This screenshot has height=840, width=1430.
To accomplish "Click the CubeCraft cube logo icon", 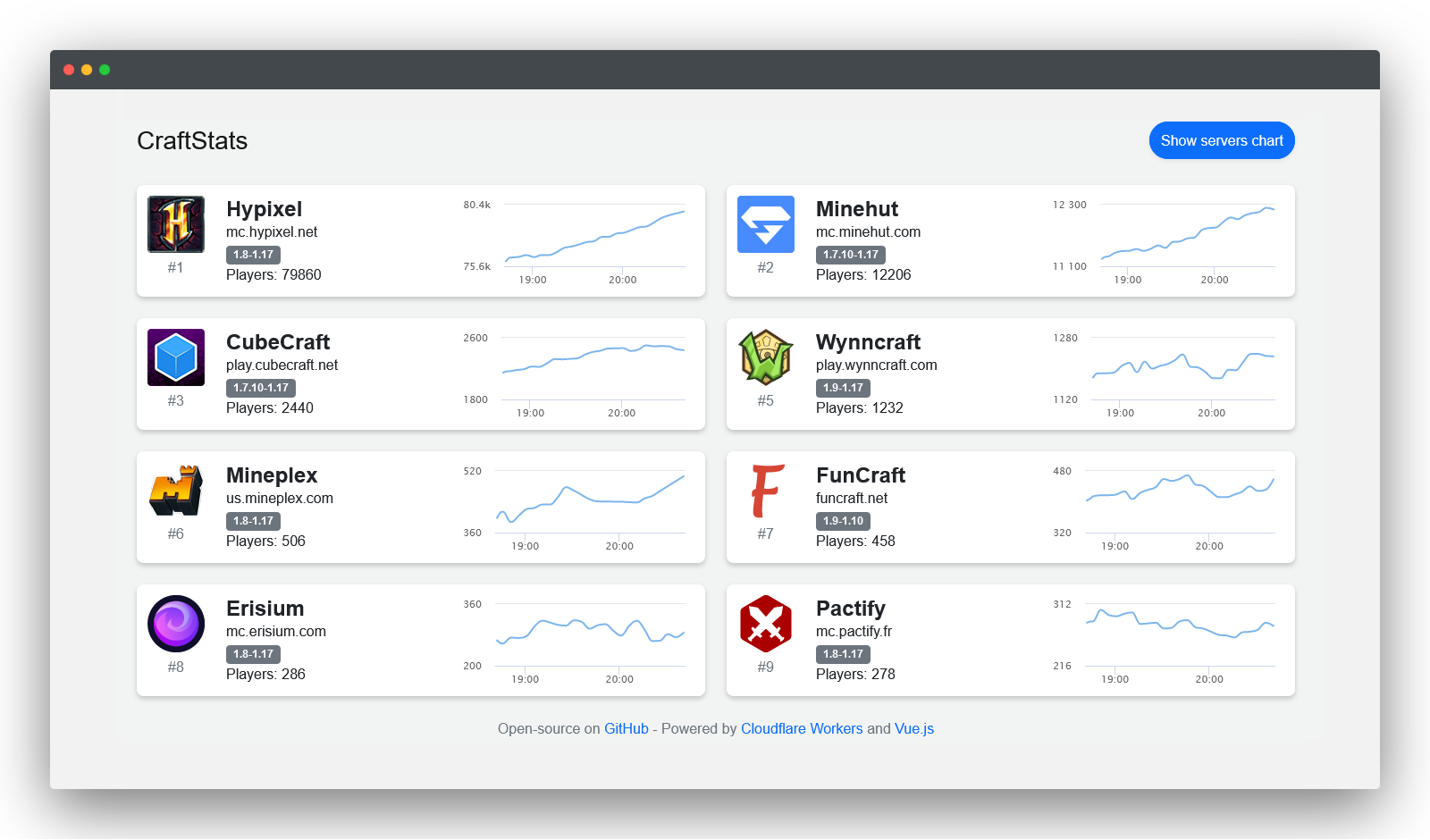I will (x=176, y=357).
